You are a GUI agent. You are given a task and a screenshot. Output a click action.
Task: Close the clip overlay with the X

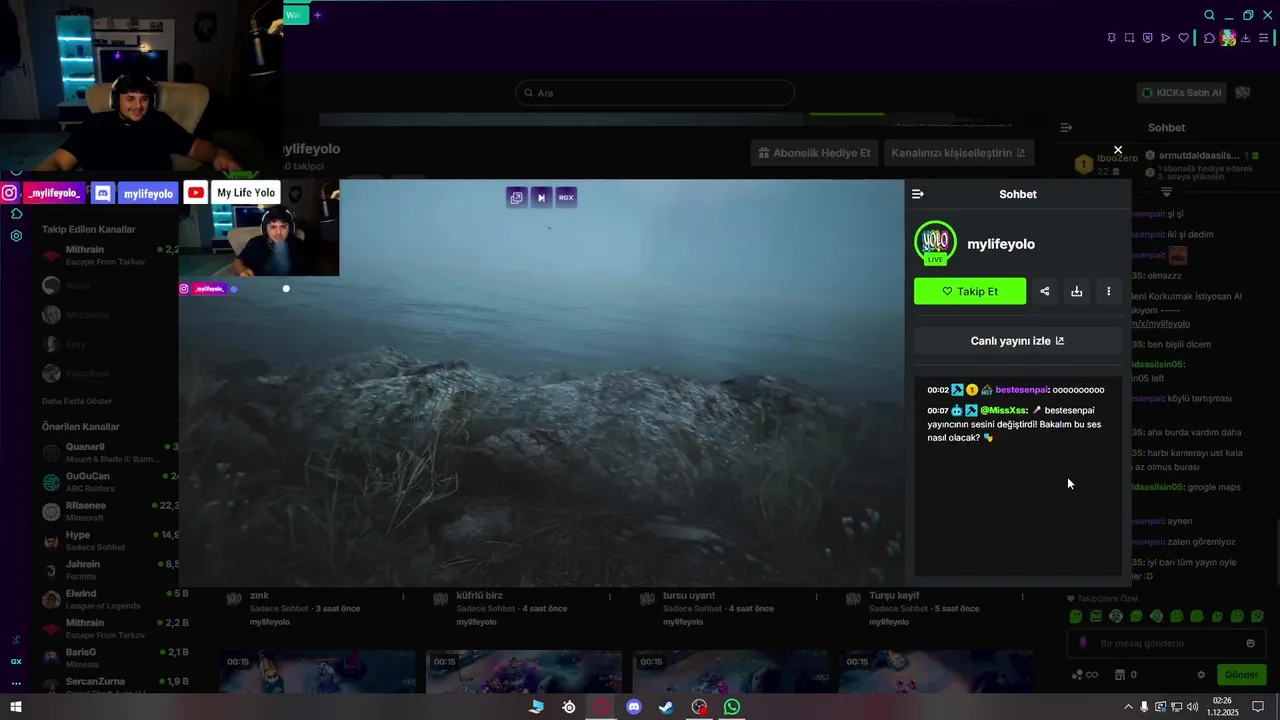(x=1118, y=150)
